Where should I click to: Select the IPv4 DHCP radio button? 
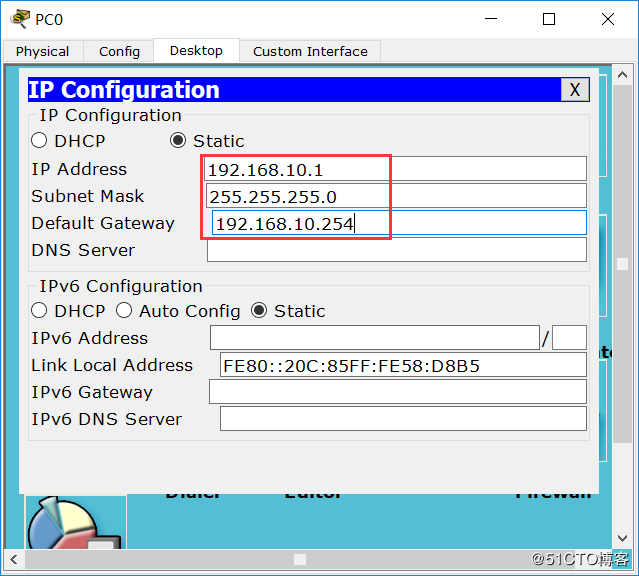39,141
